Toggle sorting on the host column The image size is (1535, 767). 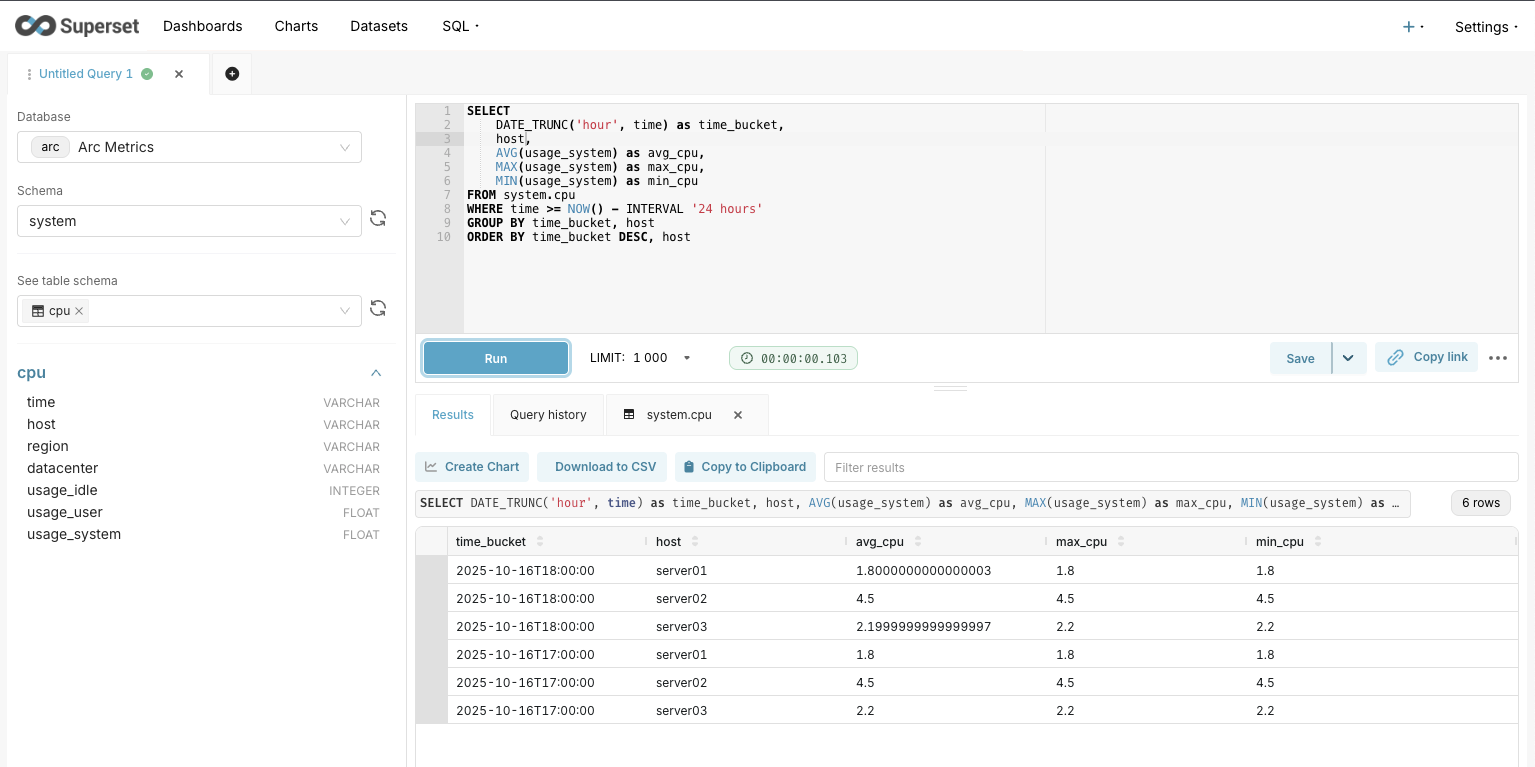coord(694,542)
